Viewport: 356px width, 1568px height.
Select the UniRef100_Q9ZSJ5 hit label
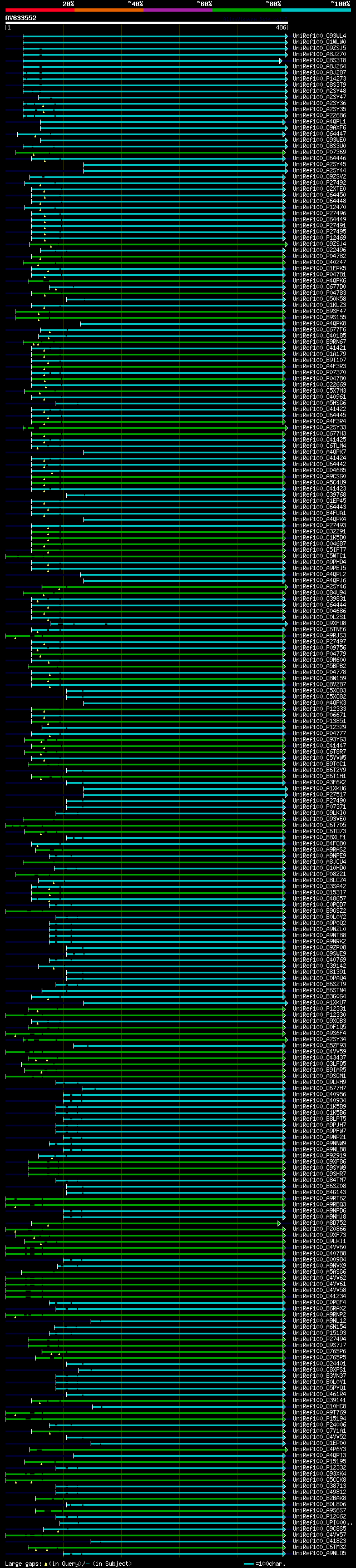(319, 48)
